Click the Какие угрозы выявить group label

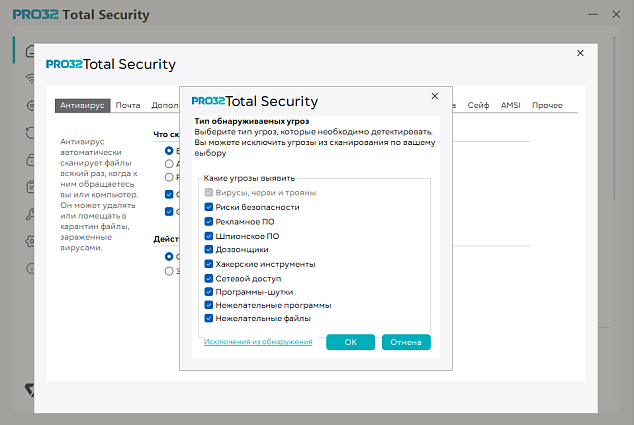click(249, 178)
